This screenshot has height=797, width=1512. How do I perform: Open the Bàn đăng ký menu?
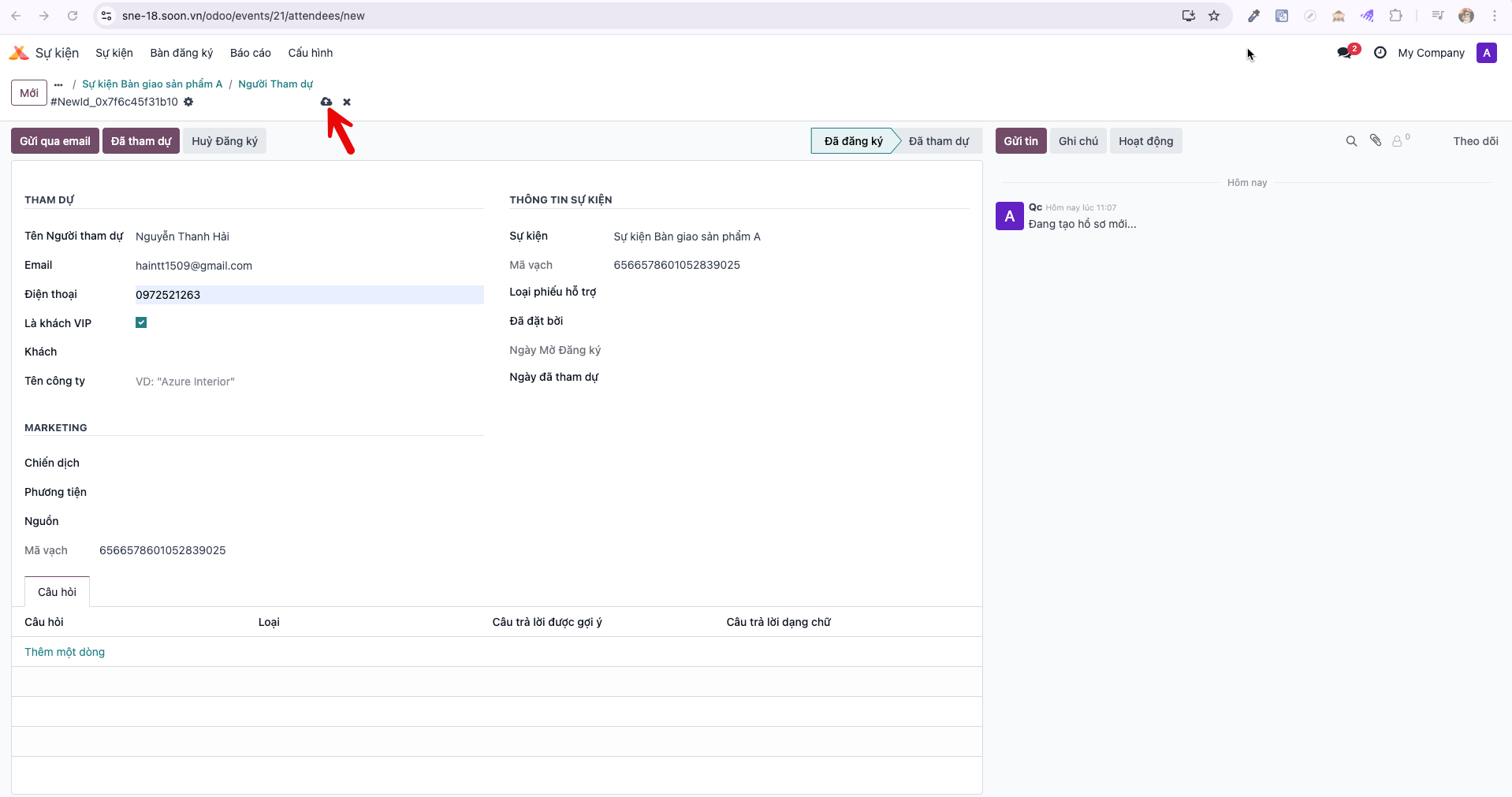pos(181,53)
